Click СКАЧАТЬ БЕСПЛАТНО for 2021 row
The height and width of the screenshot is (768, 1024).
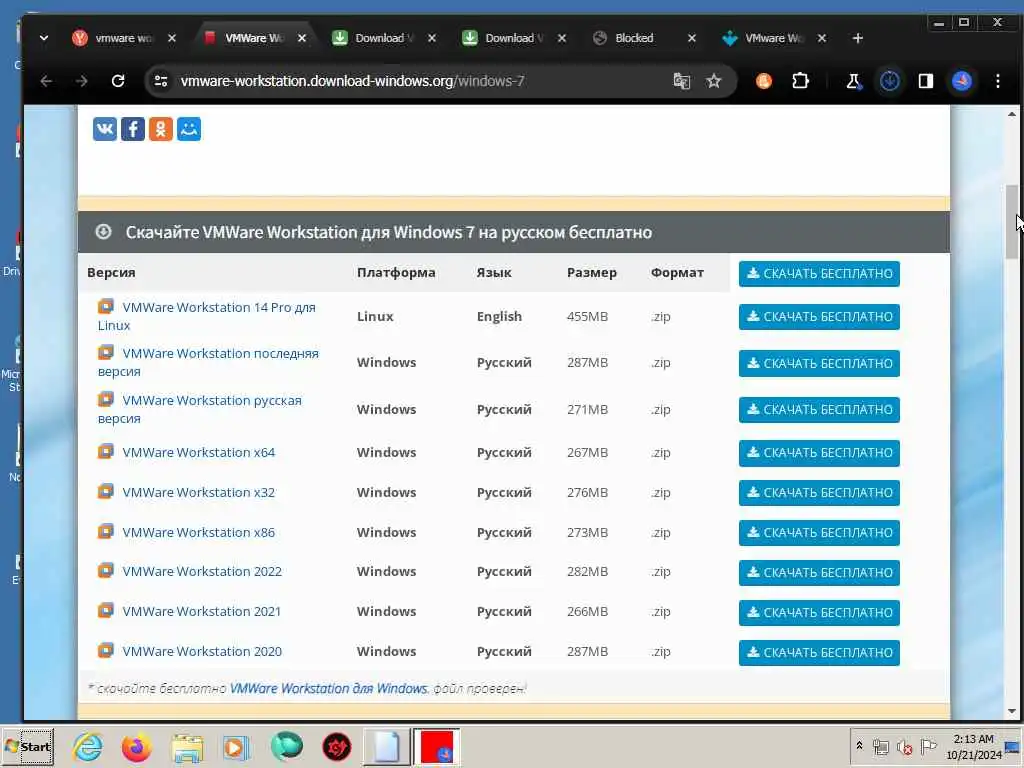pos(819,613)
